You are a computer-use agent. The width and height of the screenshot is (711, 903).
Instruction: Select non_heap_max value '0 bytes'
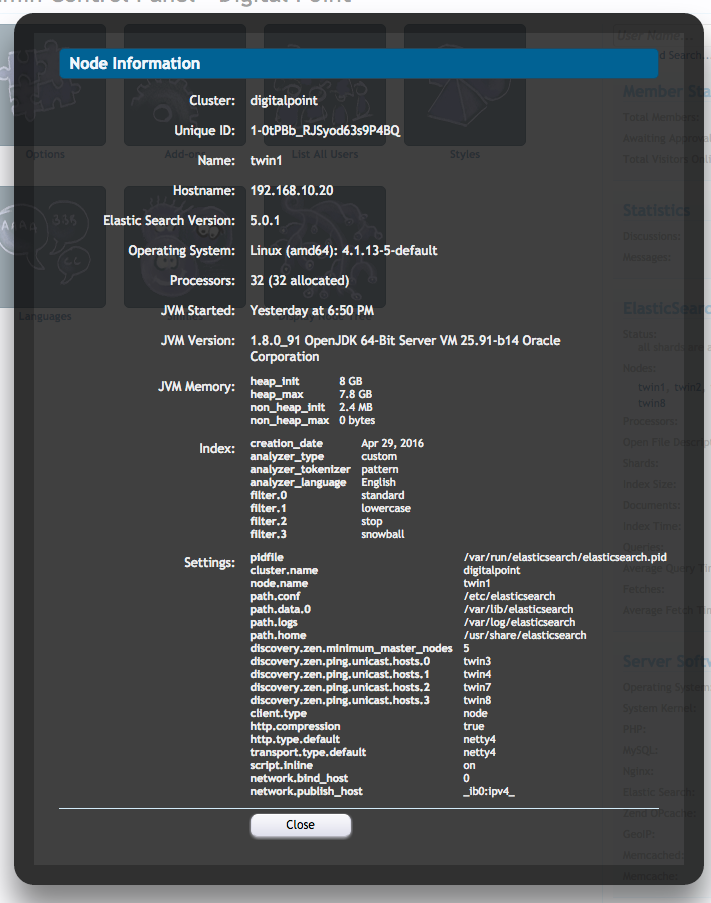point(357,420)
